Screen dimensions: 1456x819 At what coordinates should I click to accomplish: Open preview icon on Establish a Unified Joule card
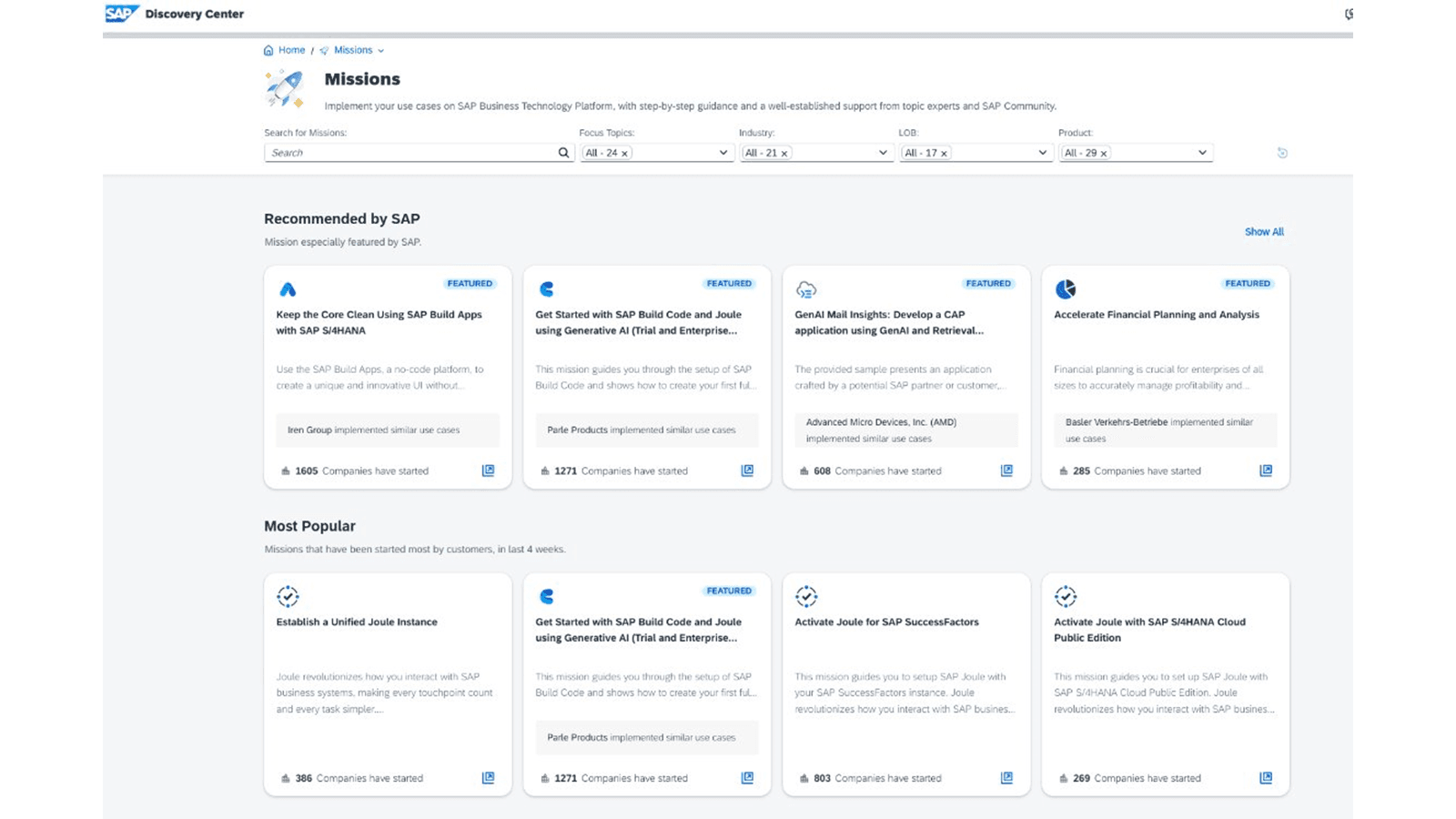[x=488, y=778]
